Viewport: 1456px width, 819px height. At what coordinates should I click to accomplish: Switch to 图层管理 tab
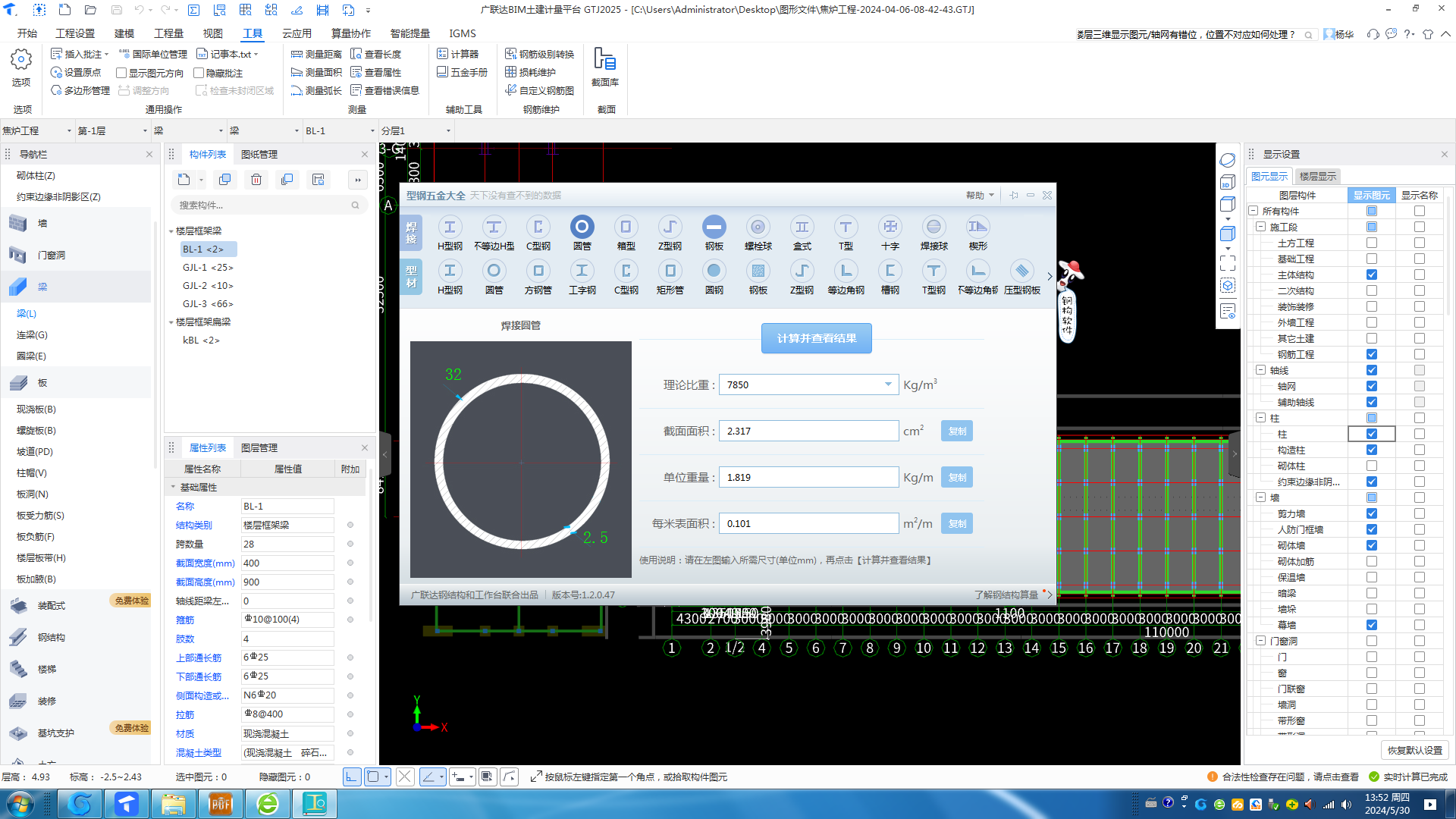(x=259, y=447)
